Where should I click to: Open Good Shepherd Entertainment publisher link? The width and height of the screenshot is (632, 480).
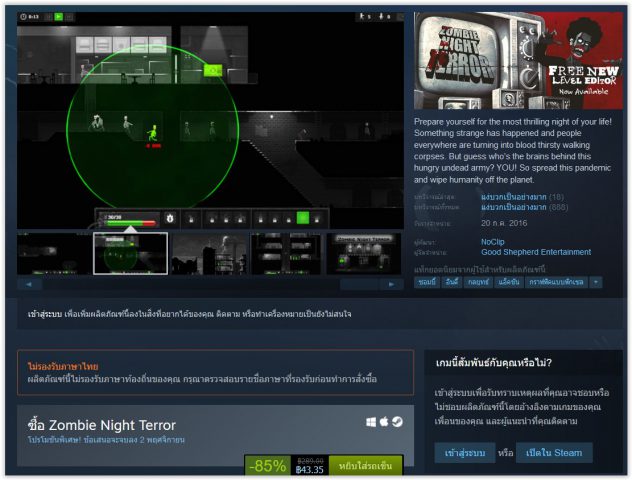[x=535, y=252]
